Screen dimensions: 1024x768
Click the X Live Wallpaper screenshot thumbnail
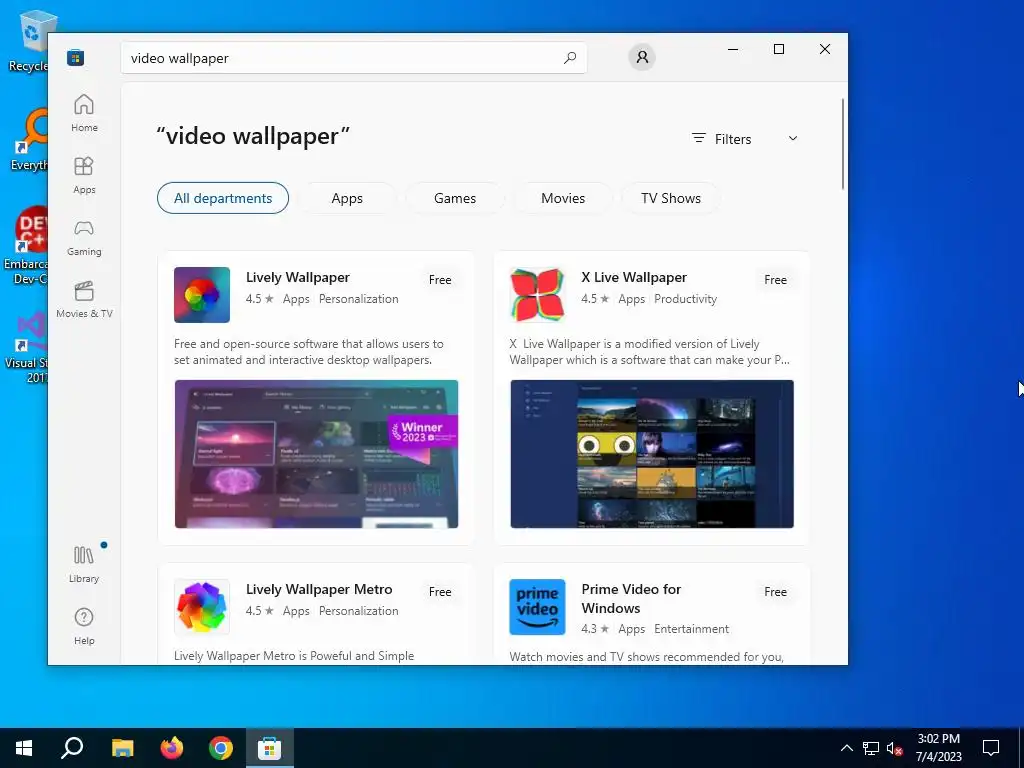tap(652, 454)
